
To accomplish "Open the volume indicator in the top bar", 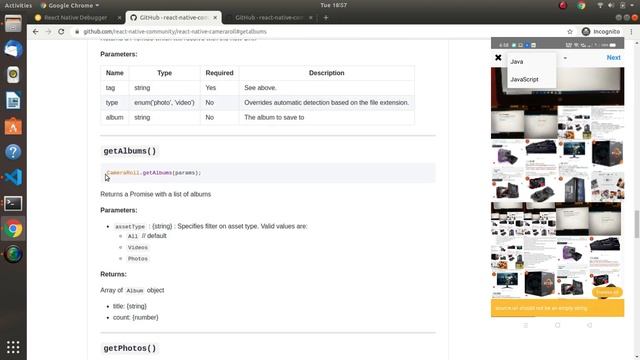I will click(611, 5).
